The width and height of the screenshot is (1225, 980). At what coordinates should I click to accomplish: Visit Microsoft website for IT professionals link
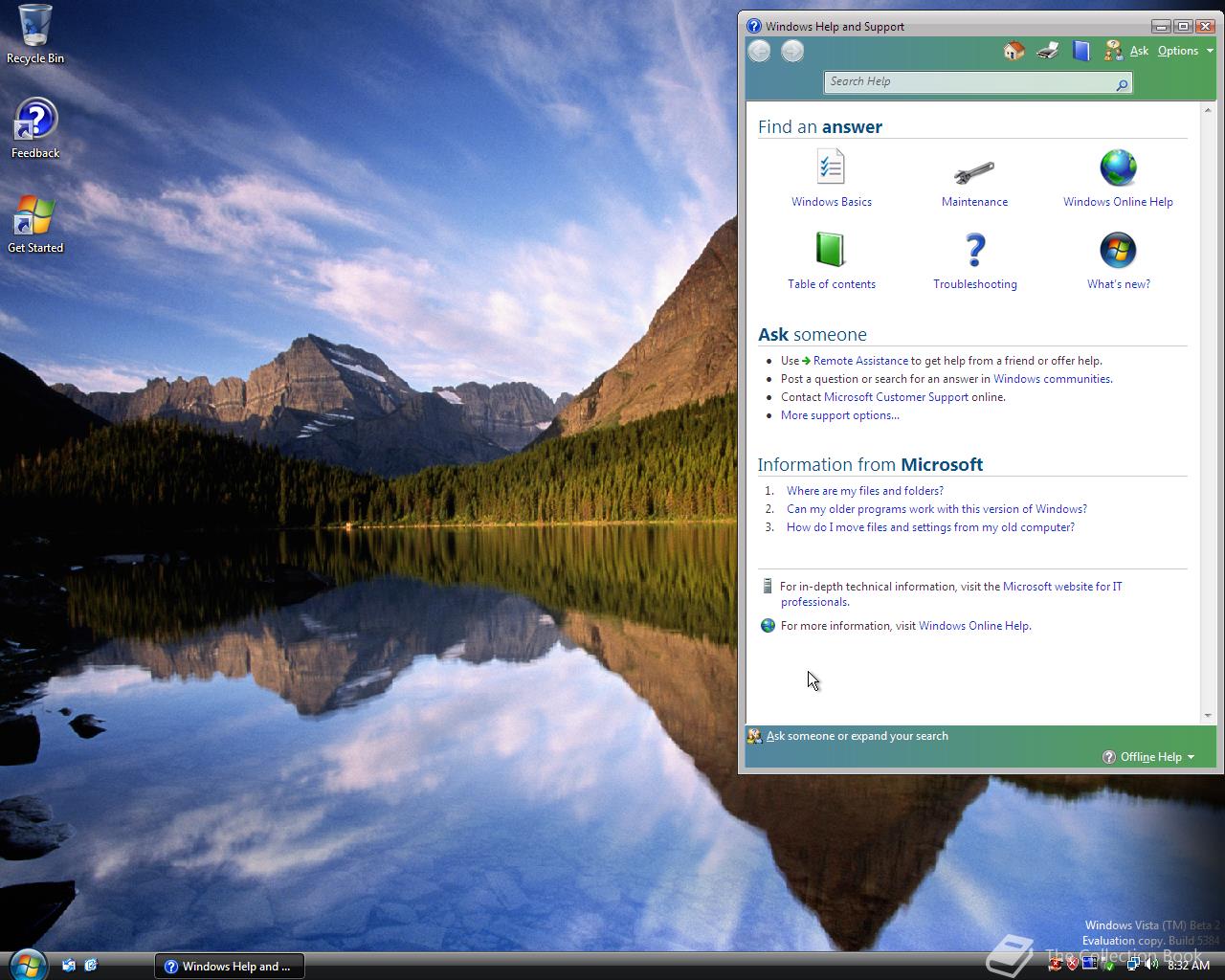tap(1062, 587)
